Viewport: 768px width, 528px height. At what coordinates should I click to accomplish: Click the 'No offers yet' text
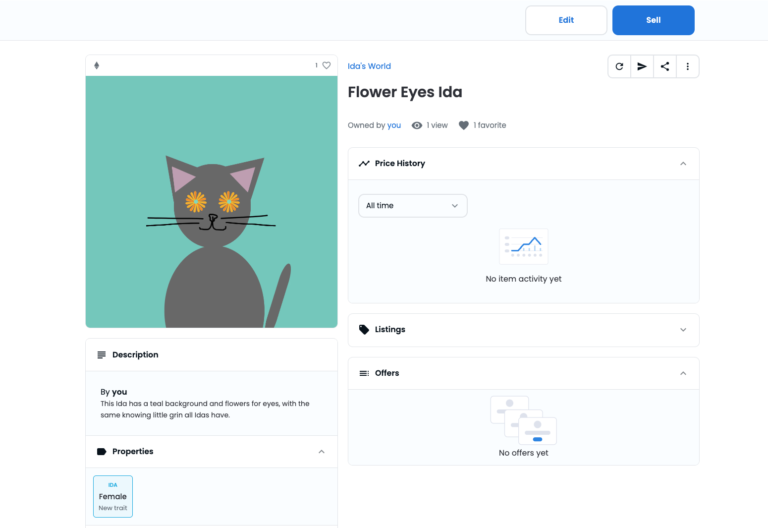pos(523,453)
